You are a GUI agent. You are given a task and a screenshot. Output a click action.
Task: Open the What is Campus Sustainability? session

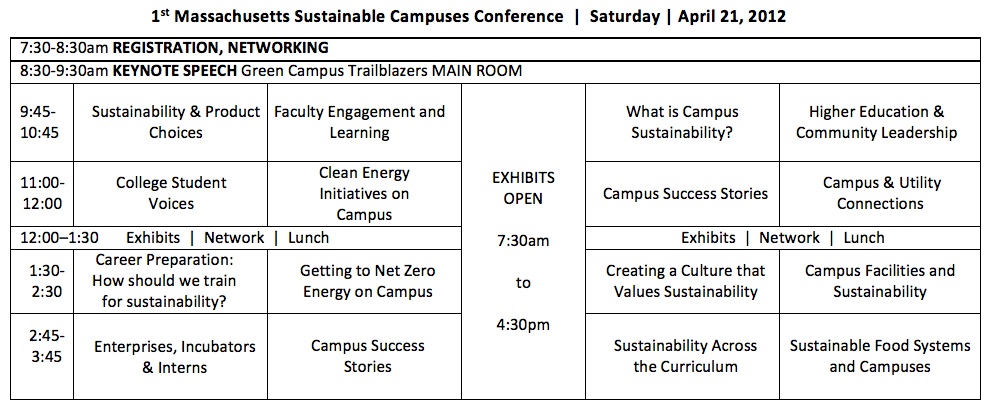682,123
